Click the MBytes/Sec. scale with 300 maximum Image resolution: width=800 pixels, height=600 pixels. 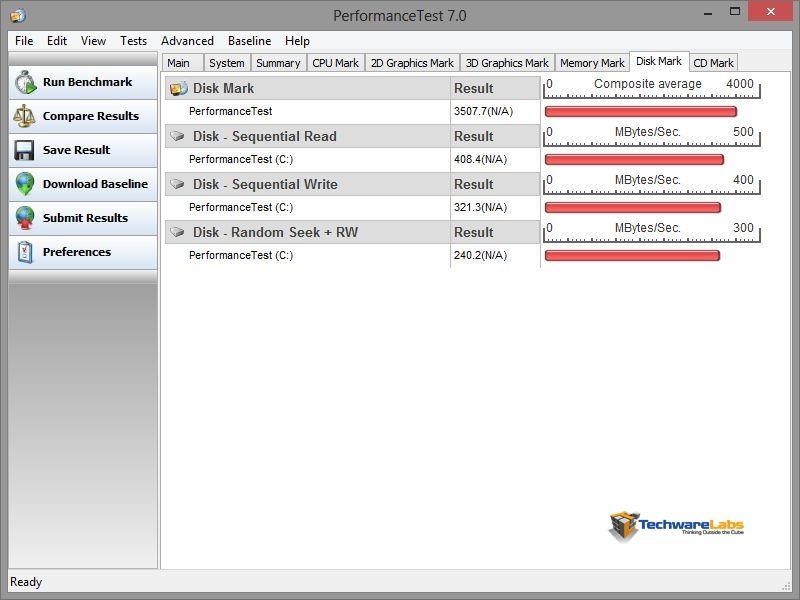tap(652, 232)
